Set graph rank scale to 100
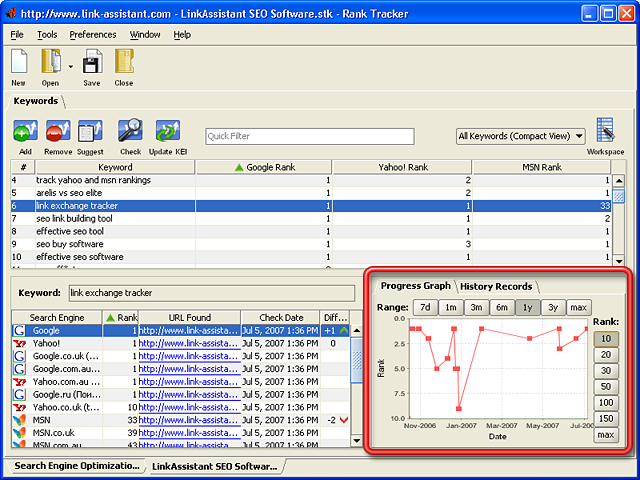Image resolution: width=640 pixels, height=480 pixels. coord(606,403)
